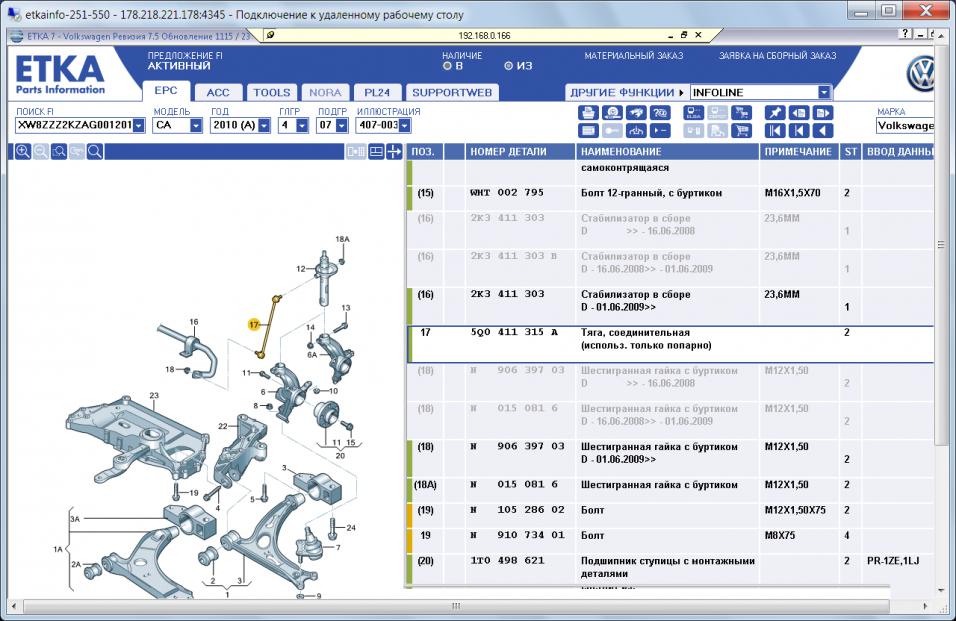Jump to first record with the double-bar arrow
The image size is (956, 621).
click(775, 130)
